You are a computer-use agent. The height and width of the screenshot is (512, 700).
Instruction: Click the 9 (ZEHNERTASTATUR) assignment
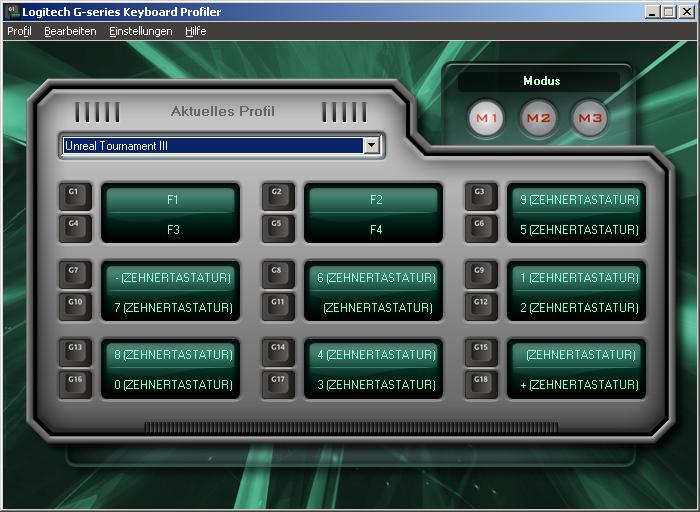coord(576,200)
